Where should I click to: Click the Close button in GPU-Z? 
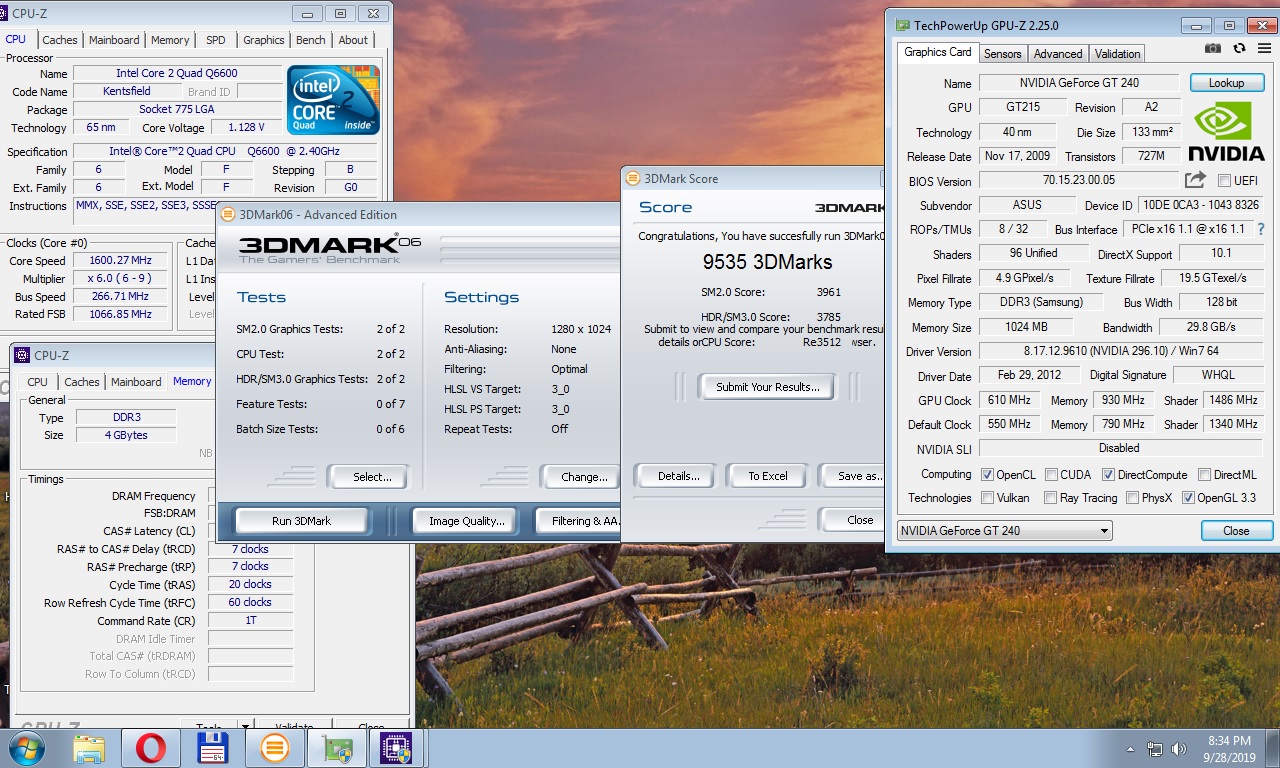pos(1236,531)
